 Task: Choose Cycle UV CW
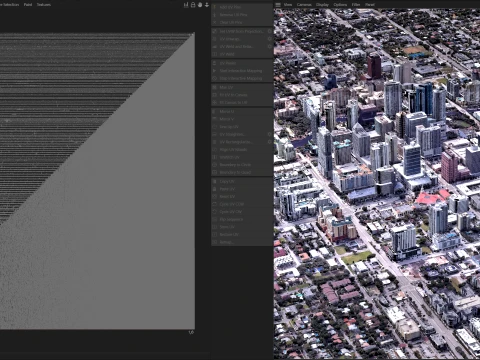tap(242, 212)
